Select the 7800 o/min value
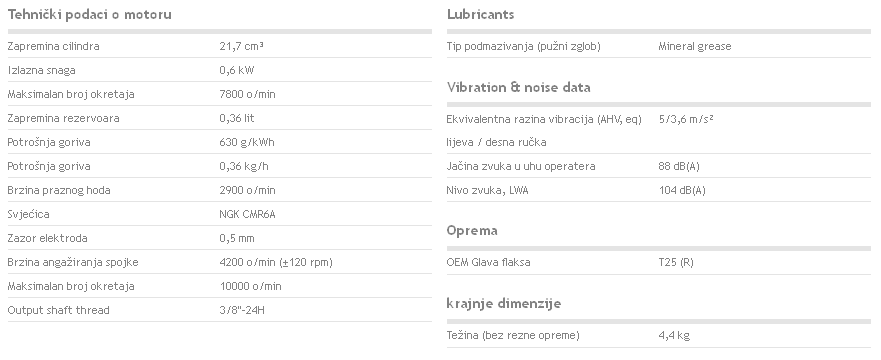This screenshot has height=360, width=881. click(247, 94)
